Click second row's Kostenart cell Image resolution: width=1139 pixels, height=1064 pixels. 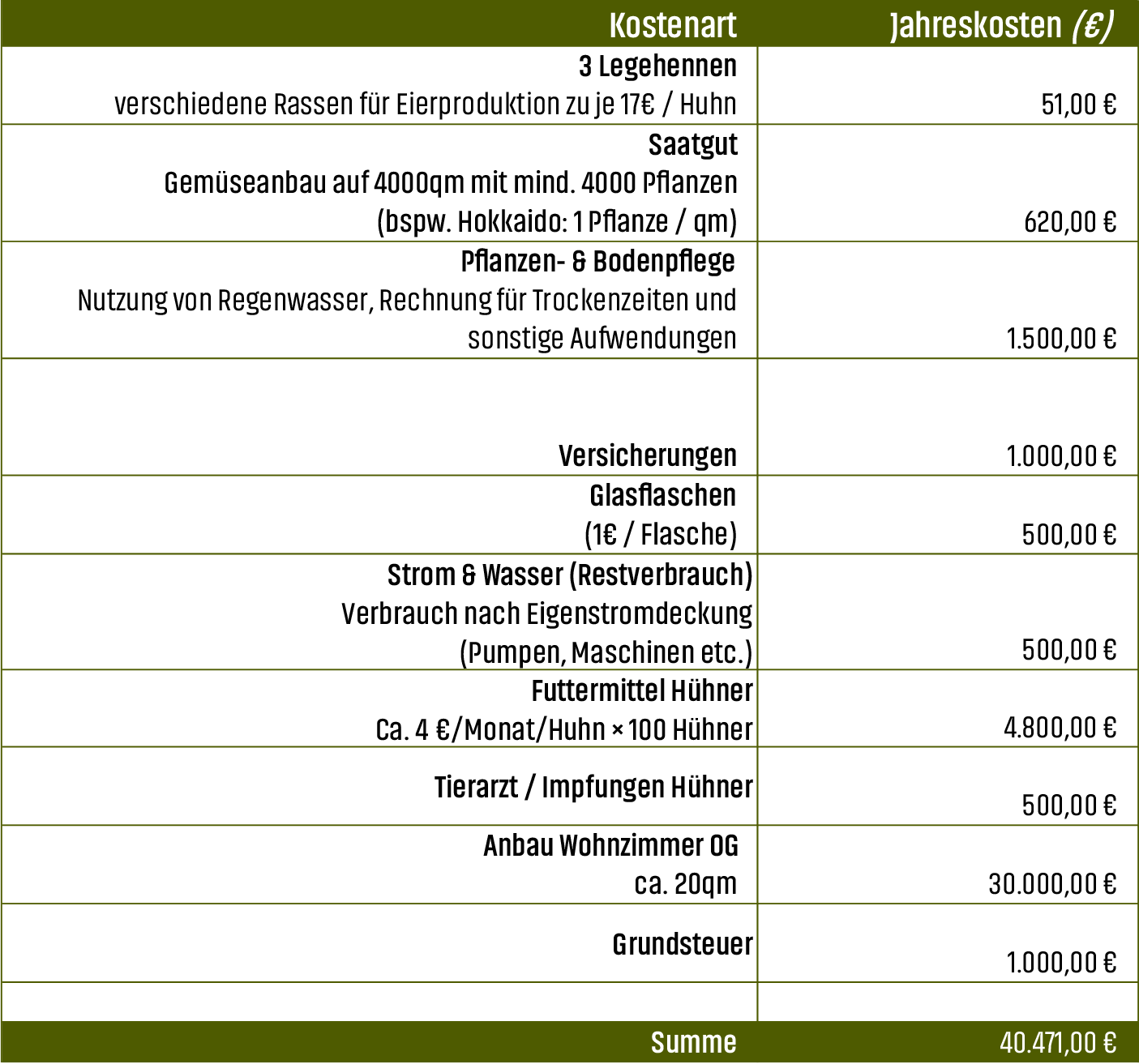pos(379,183)
